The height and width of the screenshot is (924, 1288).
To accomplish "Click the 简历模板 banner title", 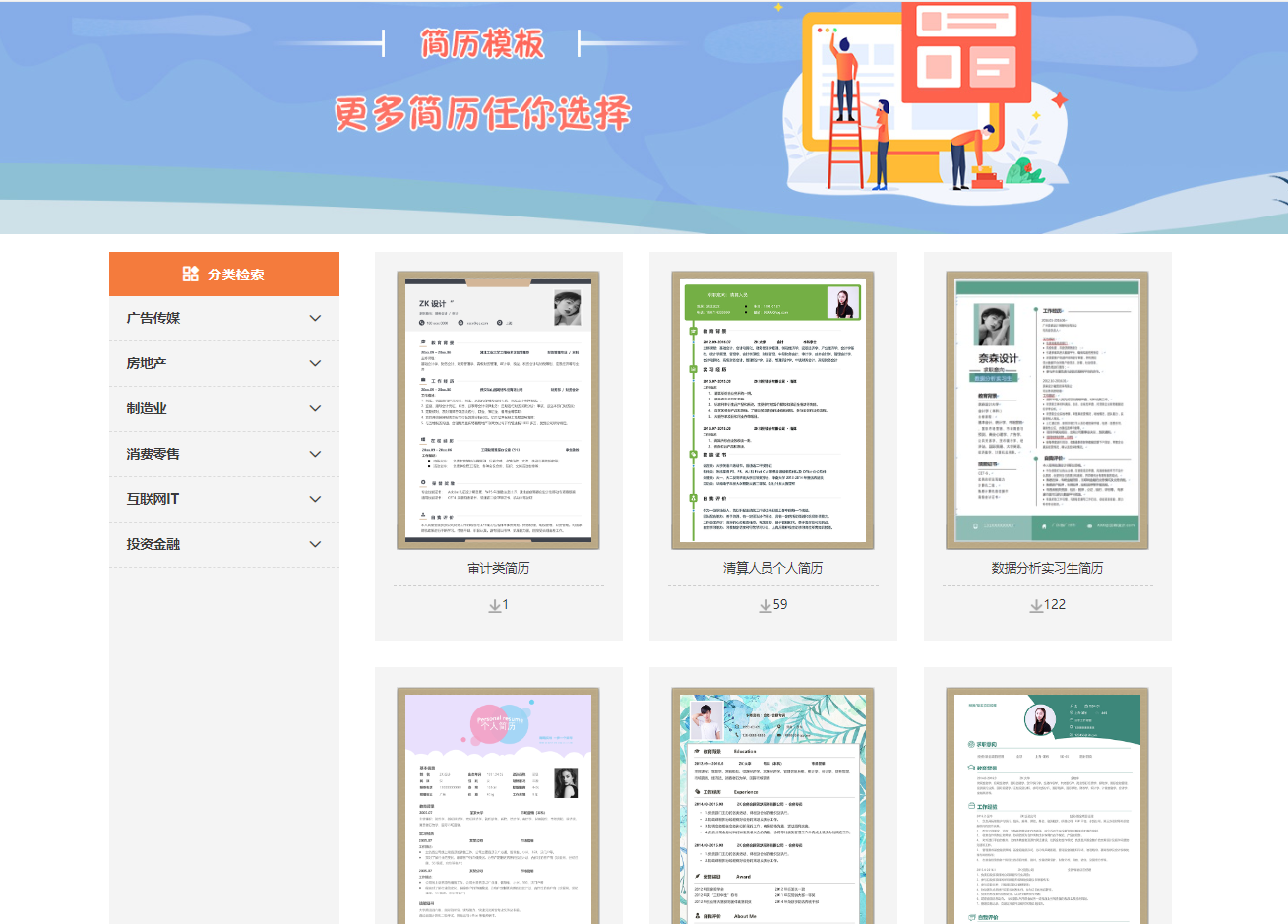I will (x=482, y=43).
